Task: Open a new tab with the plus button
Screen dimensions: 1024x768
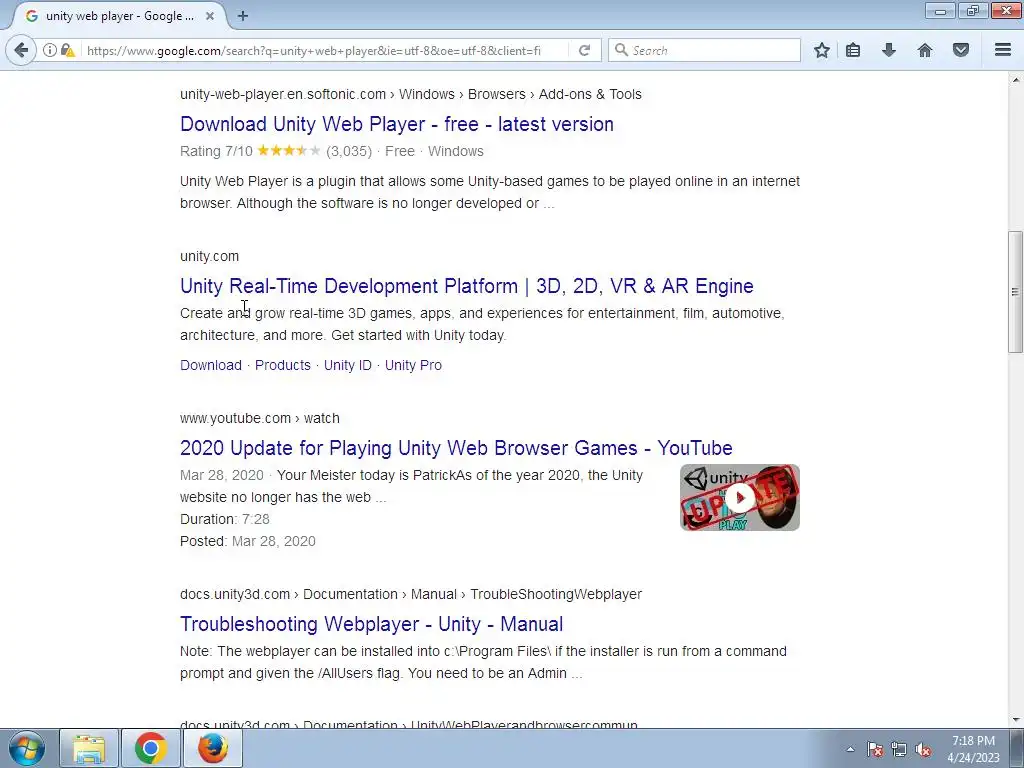Action: (x=243, y=16)
